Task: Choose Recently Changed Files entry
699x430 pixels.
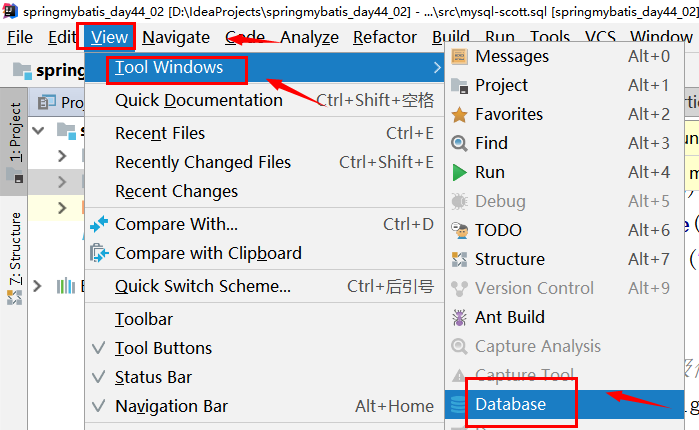Action: pyautogui.click(x=203, y=162)
